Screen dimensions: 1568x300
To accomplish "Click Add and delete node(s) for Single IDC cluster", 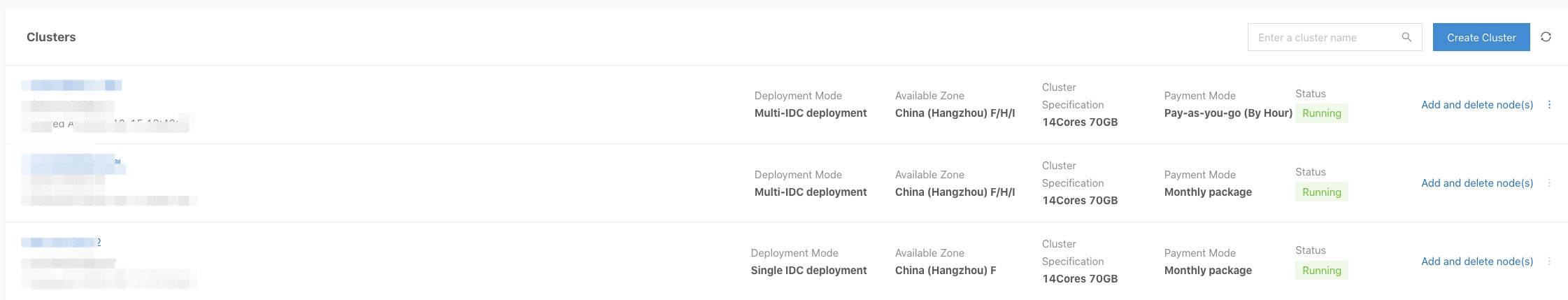I will coord(1477,262).
